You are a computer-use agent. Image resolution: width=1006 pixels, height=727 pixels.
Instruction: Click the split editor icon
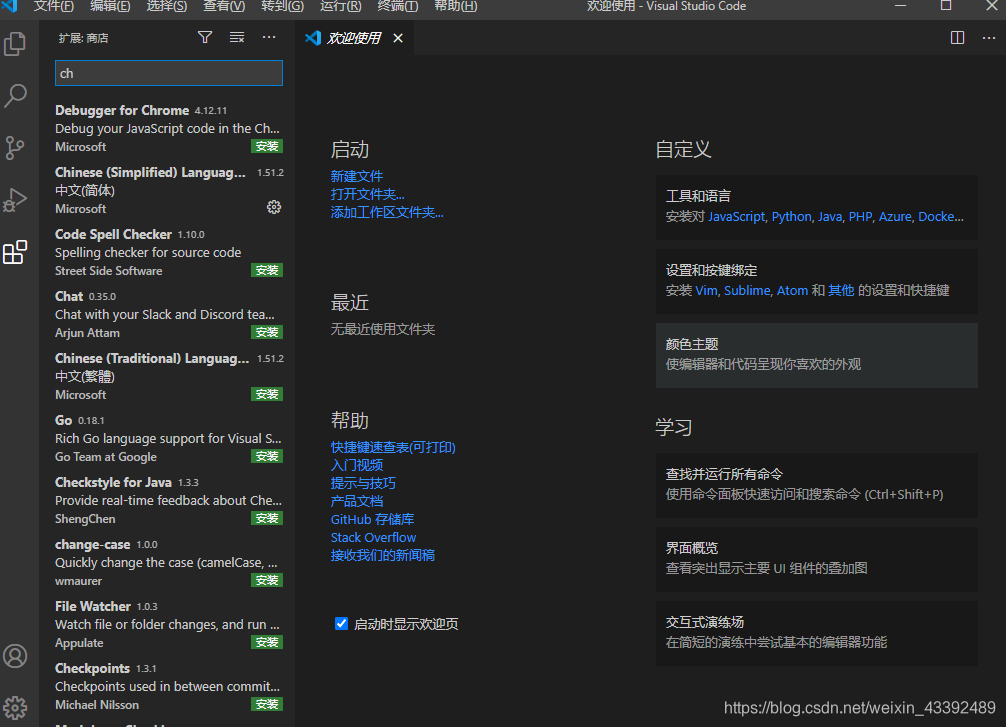click(x=957, y=37)
